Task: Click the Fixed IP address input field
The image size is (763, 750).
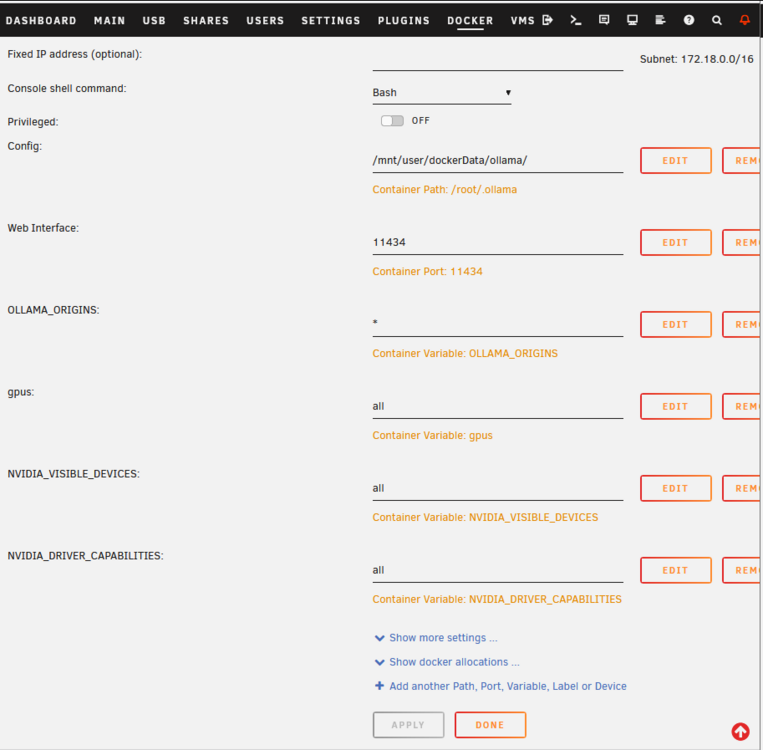Action: pos(498,60)
